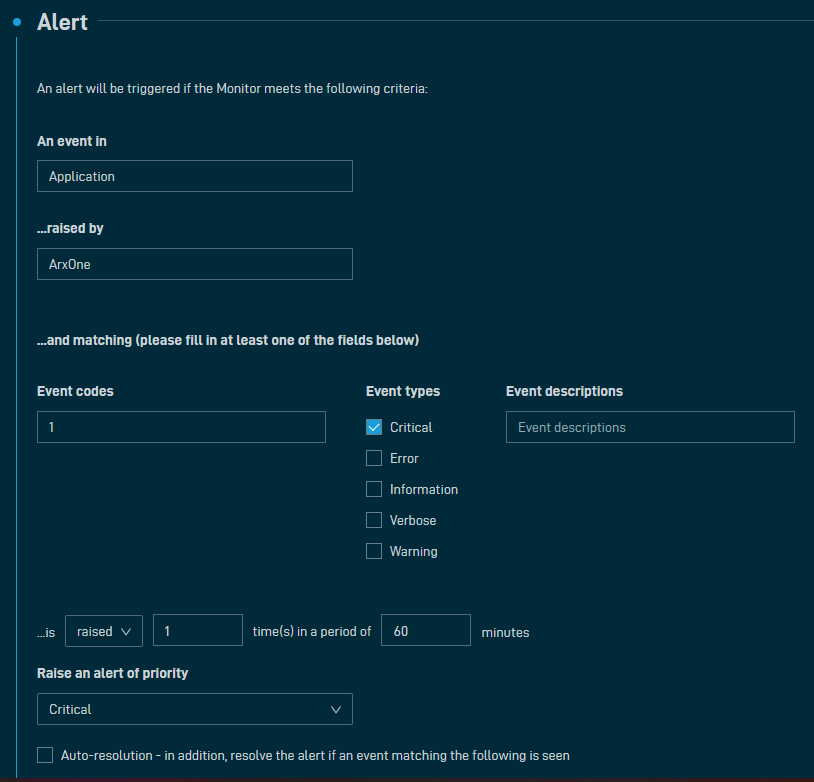
Task: Enable the Auto-resolution checkbox
Action: 45,755
